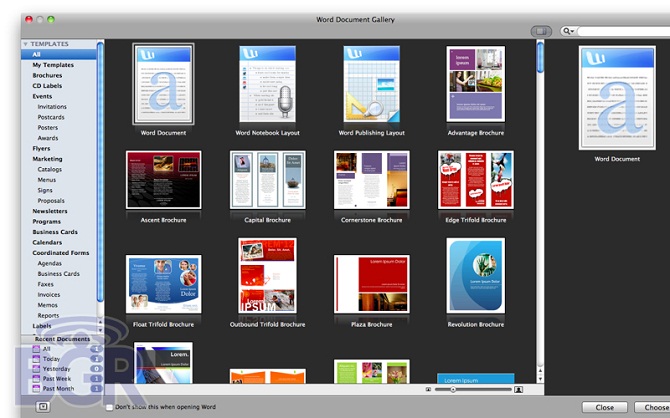
Task: Click in the search input field
Action: 623,31
